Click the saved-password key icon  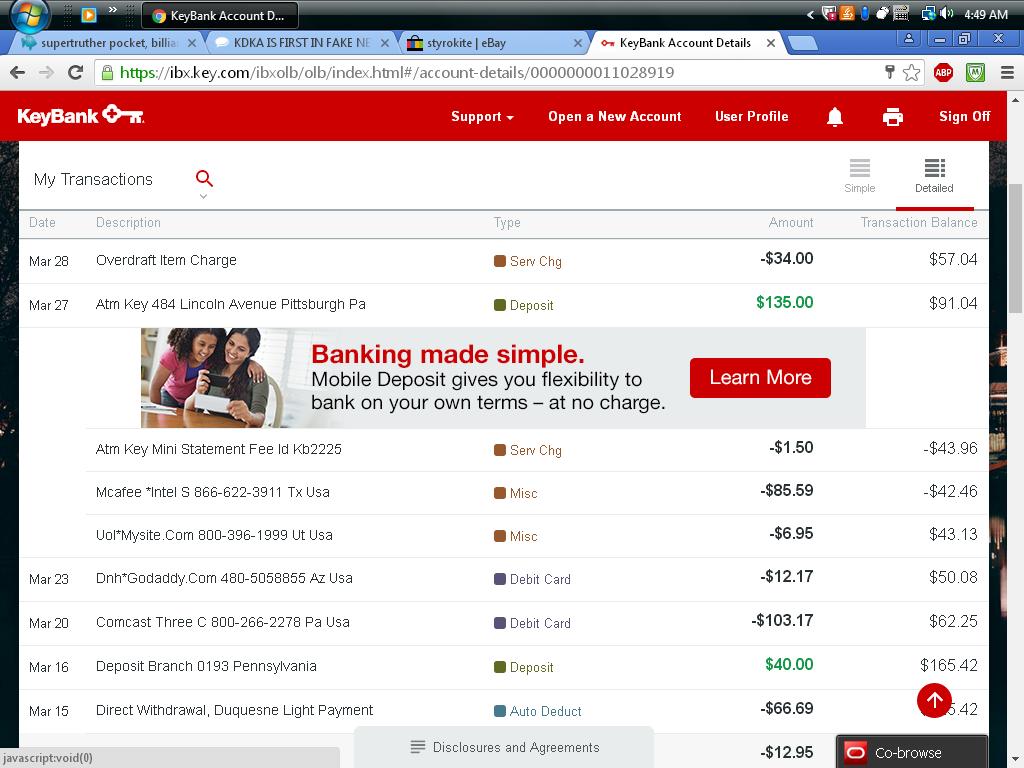(x=889, y=72)
